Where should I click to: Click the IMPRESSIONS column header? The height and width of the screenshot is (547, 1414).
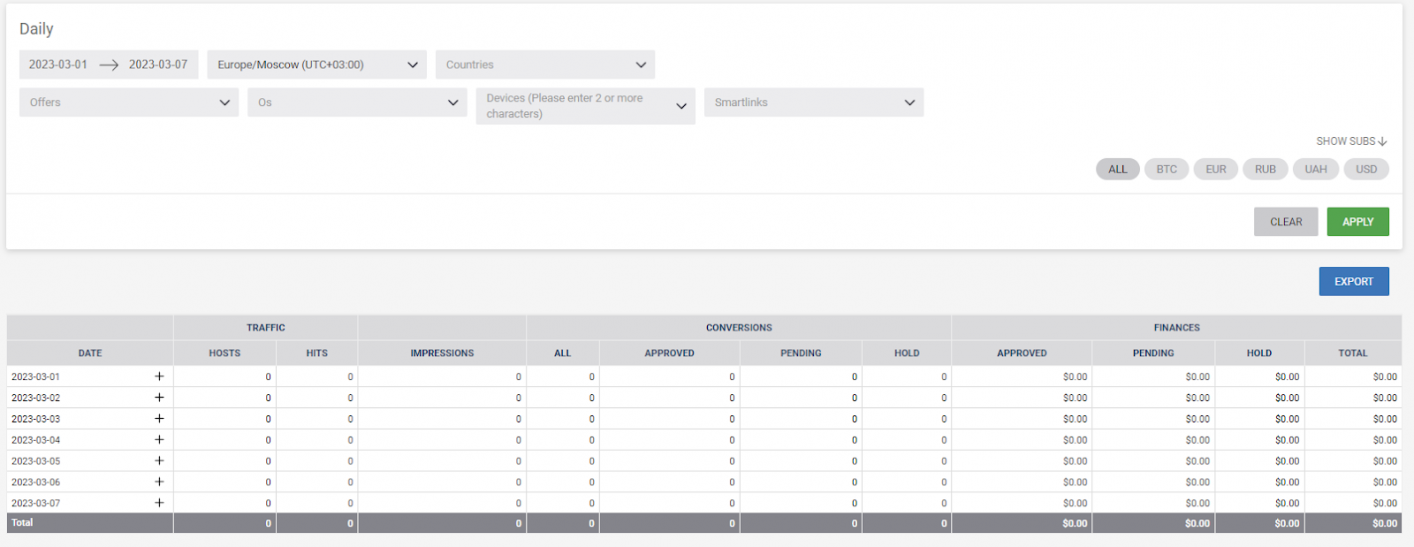coord(442,353)
